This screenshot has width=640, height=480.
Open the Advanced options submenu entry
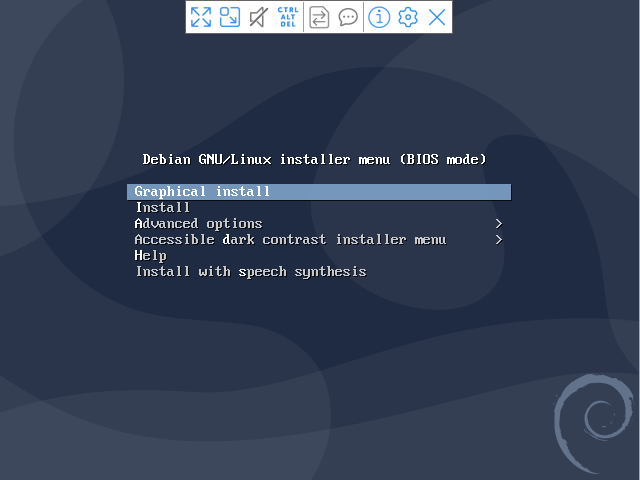pos(319,224)
